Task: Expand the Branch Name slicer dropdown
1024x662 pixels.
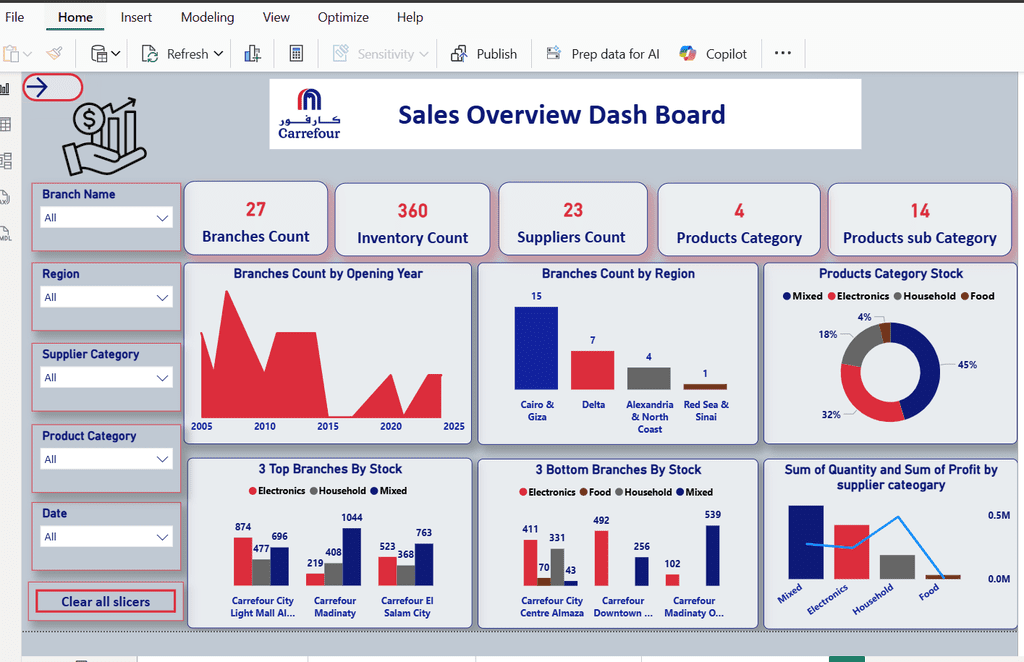Action: pos(162,218)
